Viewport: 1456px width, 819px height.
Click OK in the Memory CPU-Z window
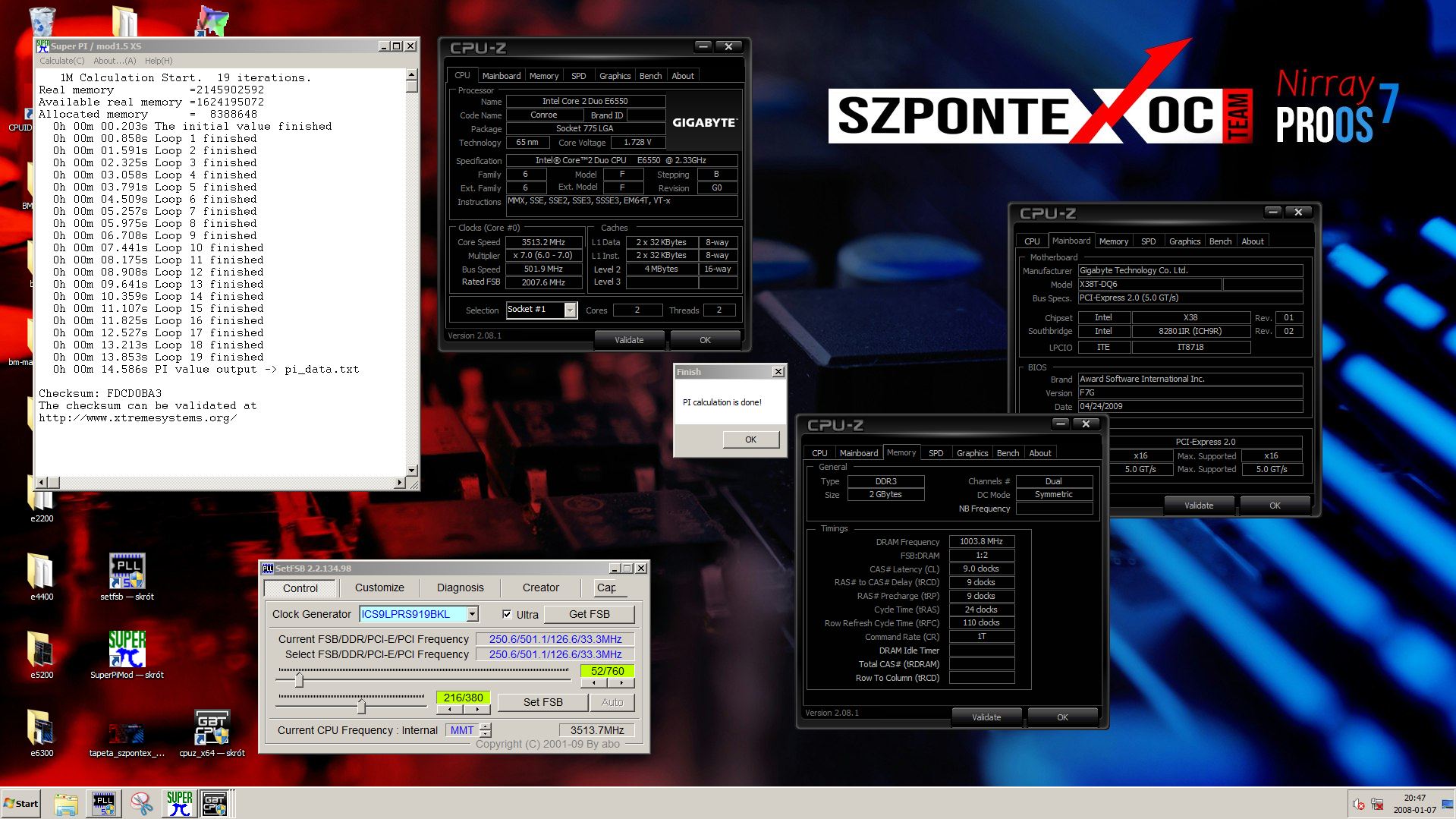(x=1062, y=717)
